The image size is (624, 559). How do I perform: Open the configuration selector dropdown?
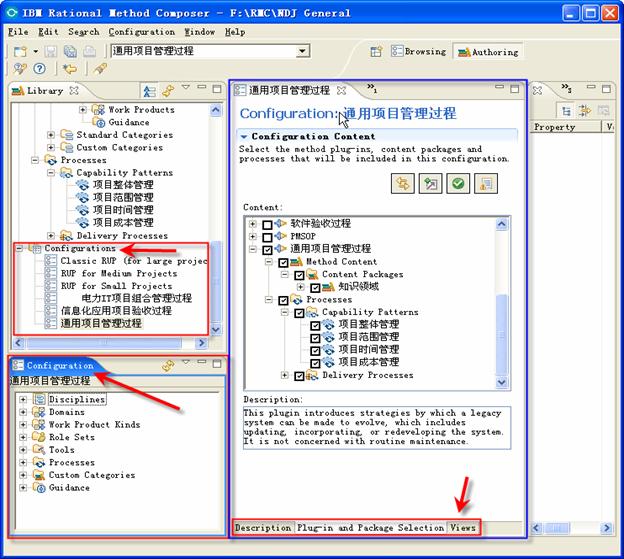pyautogui.click(x=302, y=51)
